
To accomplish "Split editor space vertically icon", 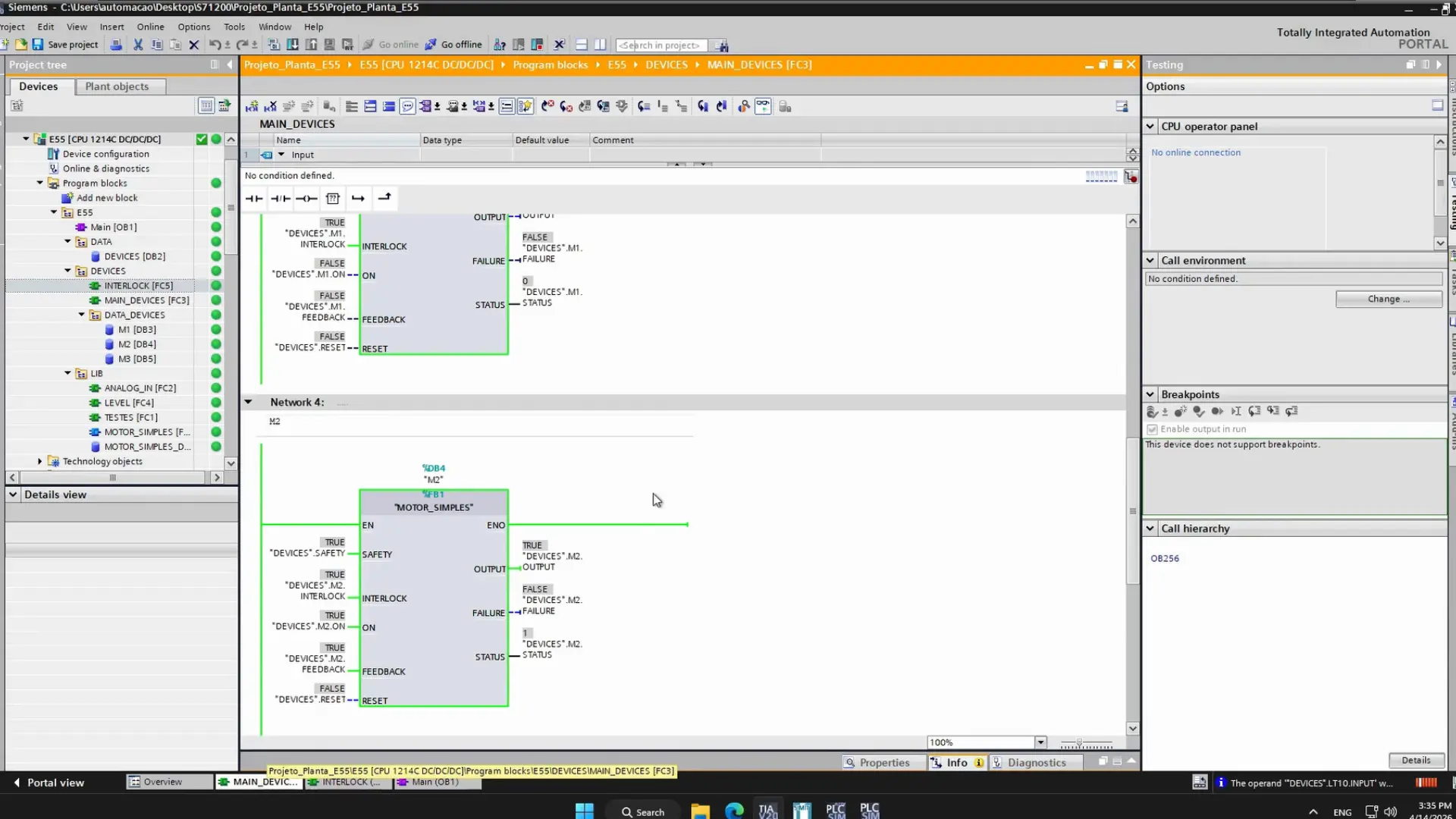I will pos(600,45).
